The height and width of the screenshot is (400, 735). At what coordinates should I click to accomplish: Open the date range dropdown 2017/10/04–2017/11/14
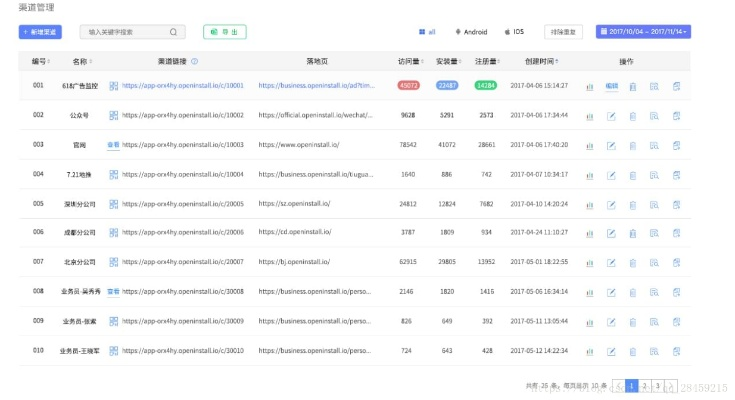(643, 32)
